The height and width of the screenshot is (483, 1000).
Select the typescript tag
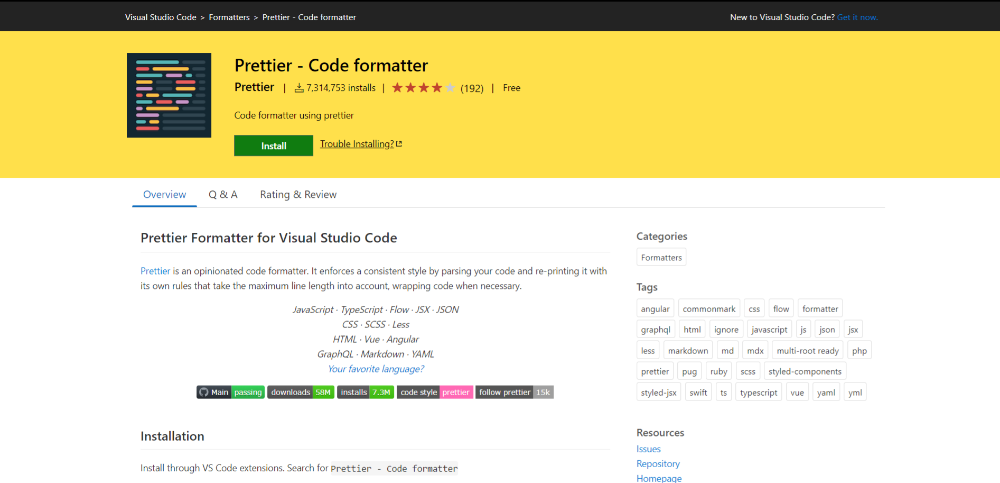(x=759, y=392)
